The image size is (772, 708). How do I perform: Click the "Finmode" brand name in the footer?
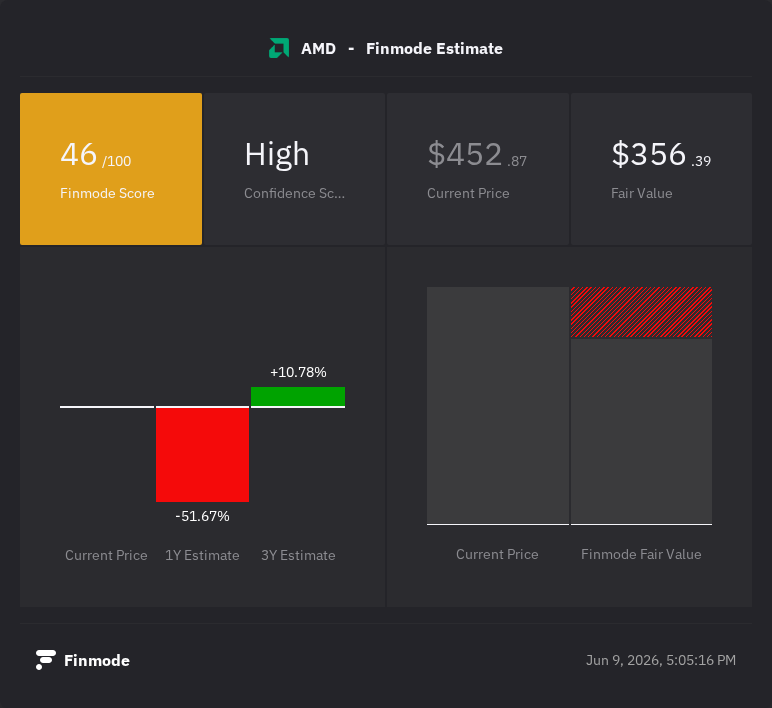coord(97,660)
